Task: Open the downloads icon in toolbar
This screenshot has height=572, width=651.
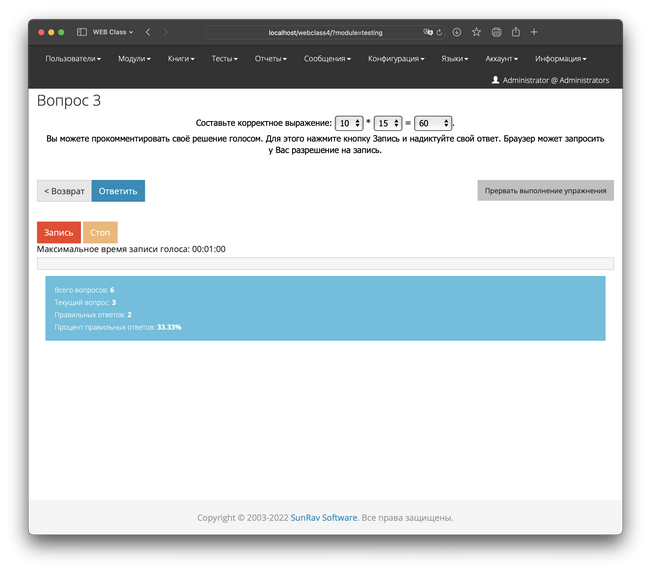Action: [x=457, y=32]
